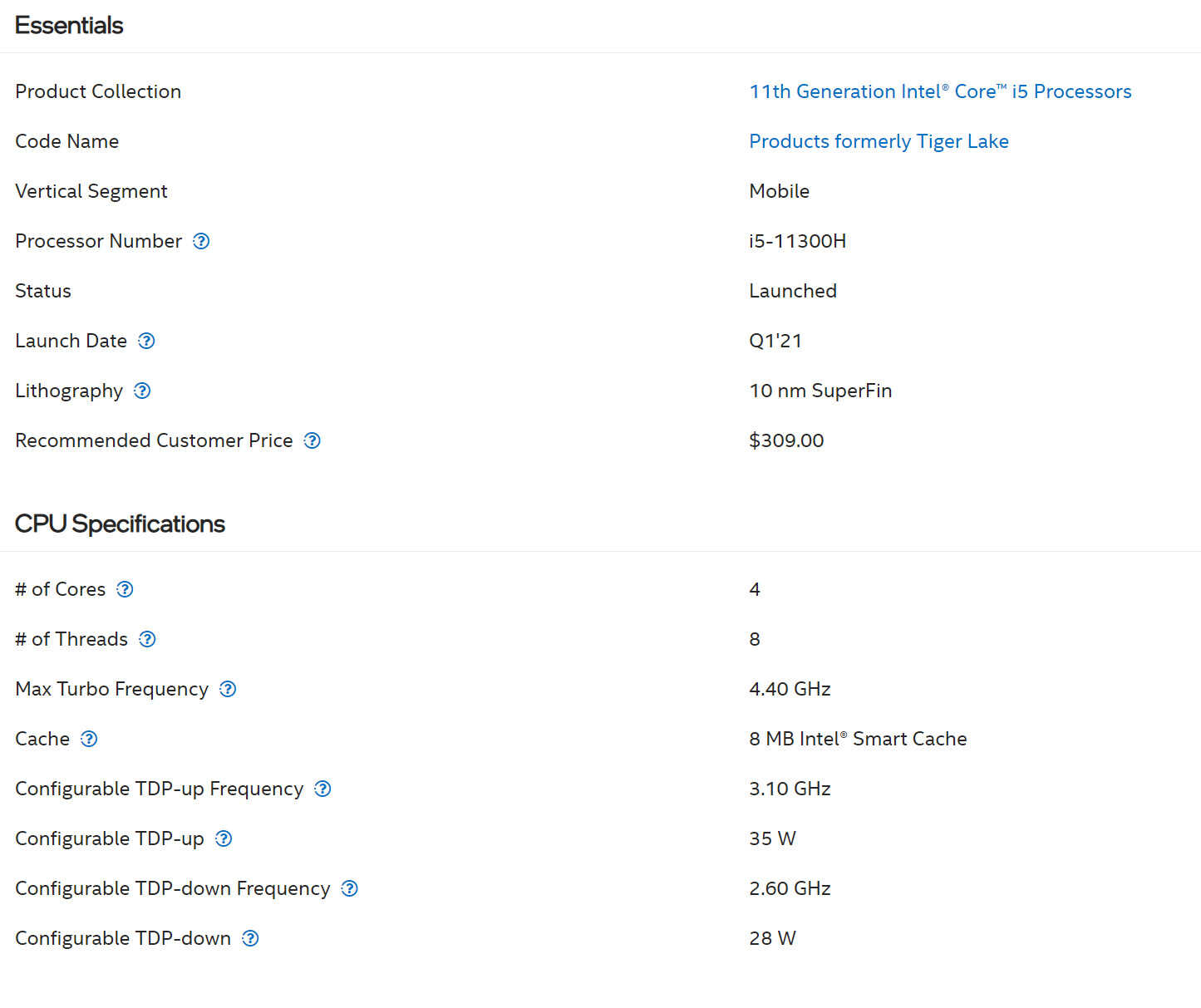
Task: Follow Products formerly Tiger Lake link
Action: (879, 141)
